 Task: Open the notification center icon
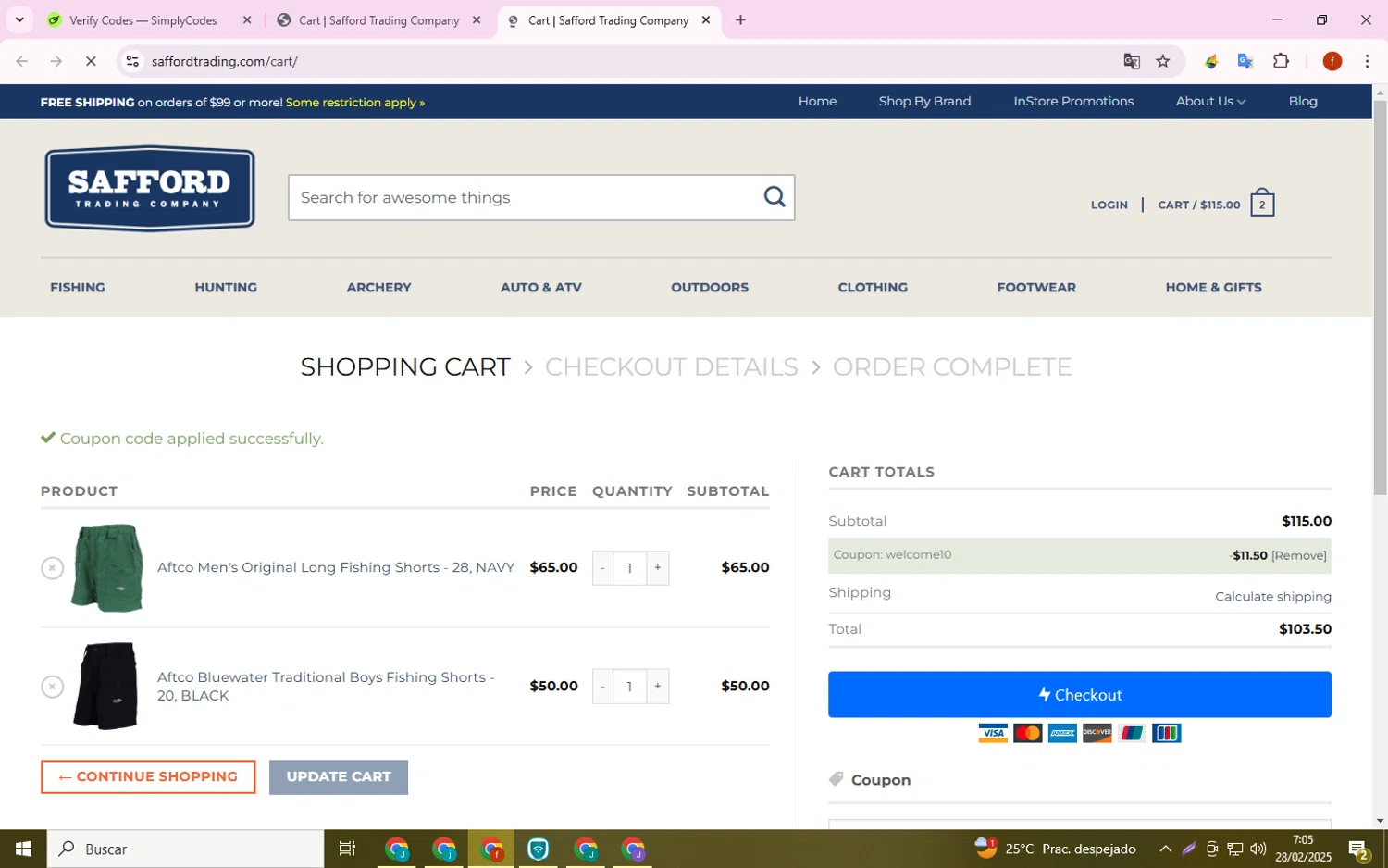tap(1358, 849)
